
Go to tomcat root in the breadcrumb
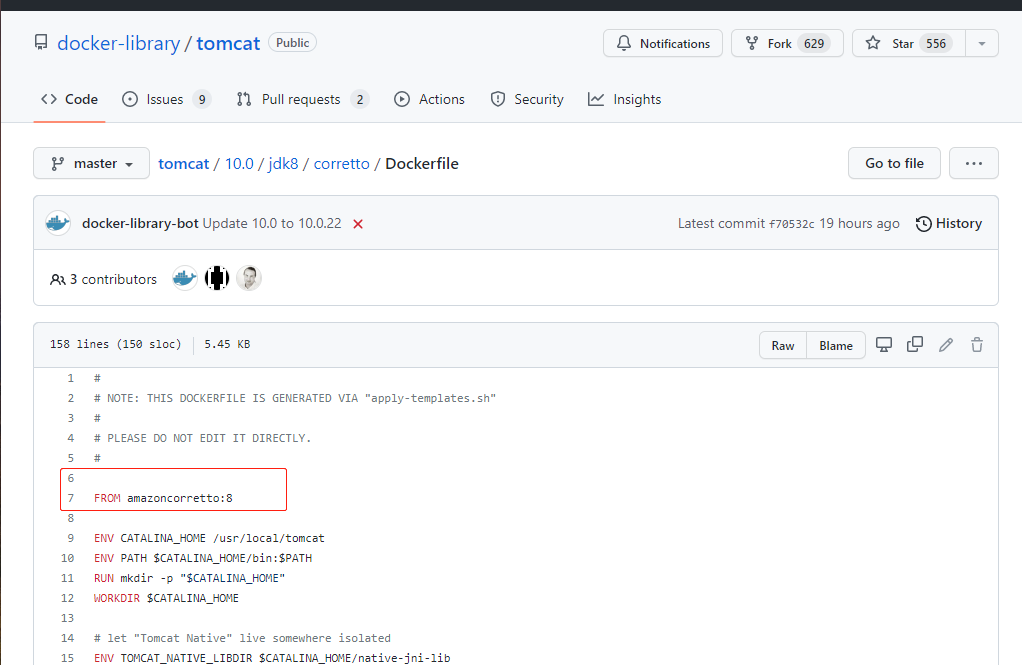184,164
